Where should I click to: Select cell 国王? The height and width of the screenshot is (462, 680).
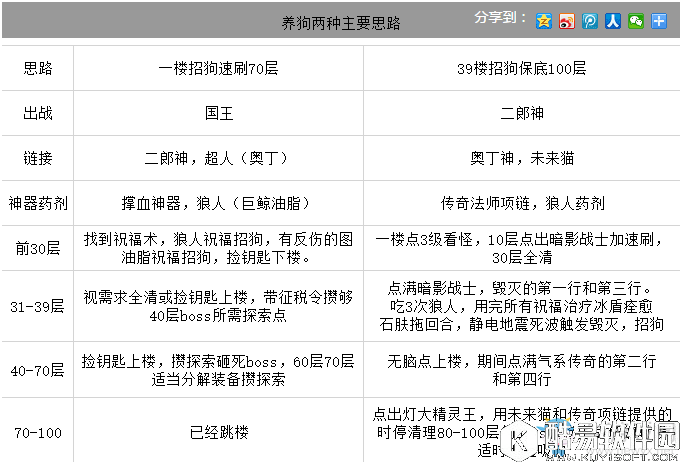[219, 113]
